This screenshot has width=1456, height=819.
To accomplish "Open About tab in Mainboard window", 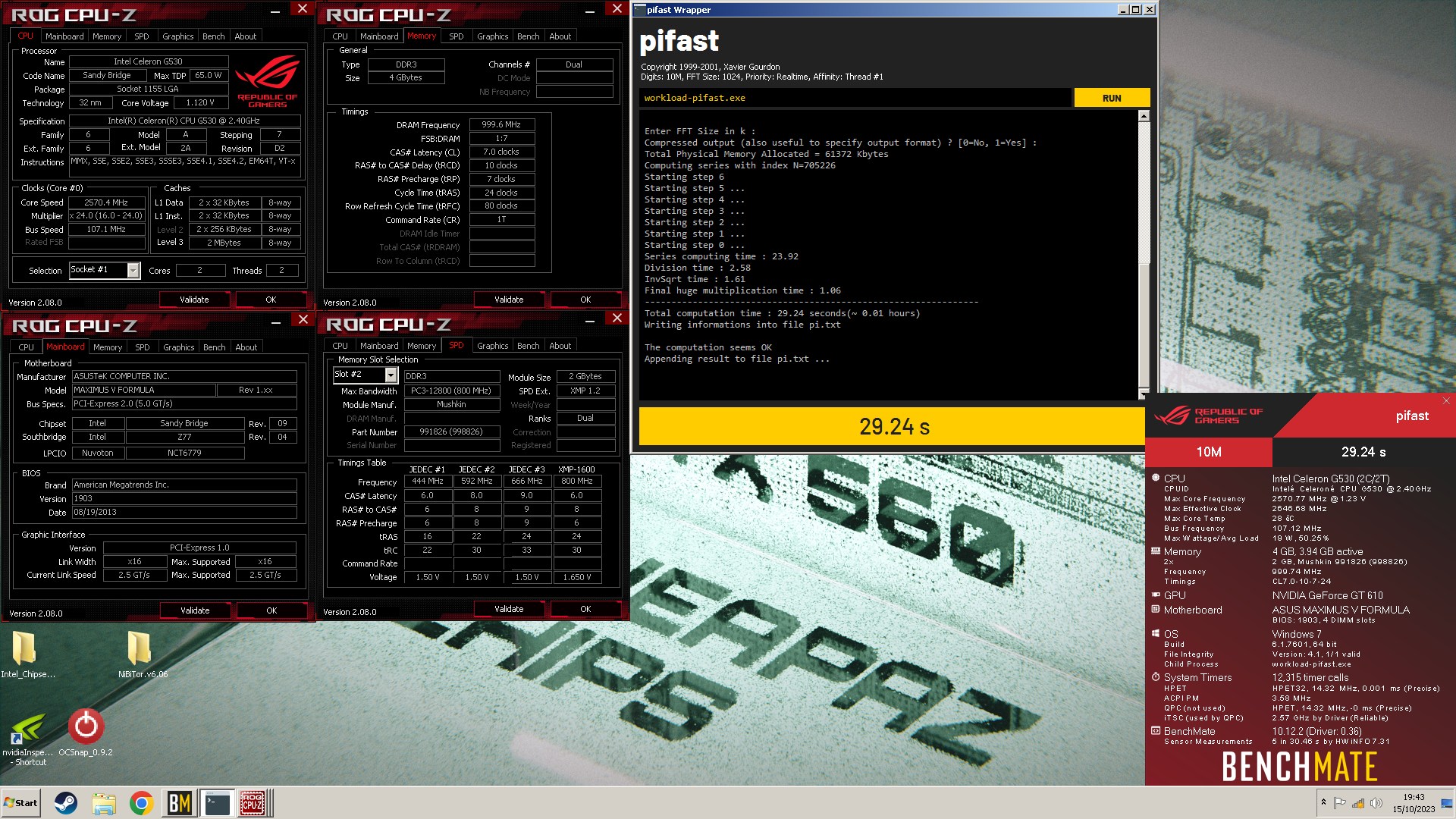I will click(x=246, y=347).
